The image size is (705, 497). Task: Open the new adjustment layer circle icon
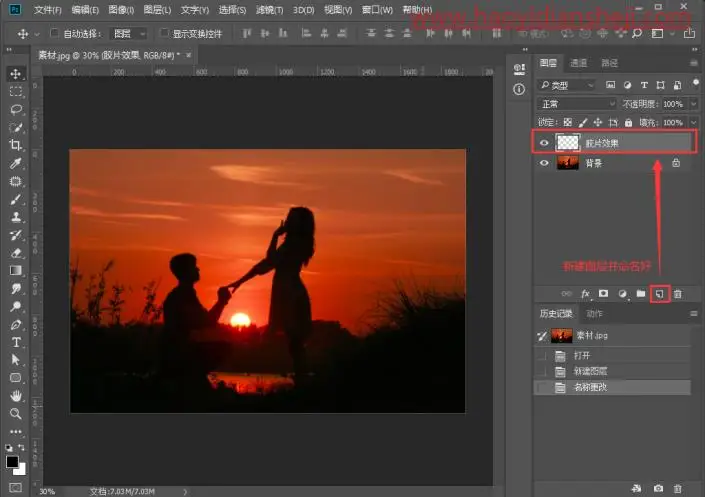pos(622,294)
